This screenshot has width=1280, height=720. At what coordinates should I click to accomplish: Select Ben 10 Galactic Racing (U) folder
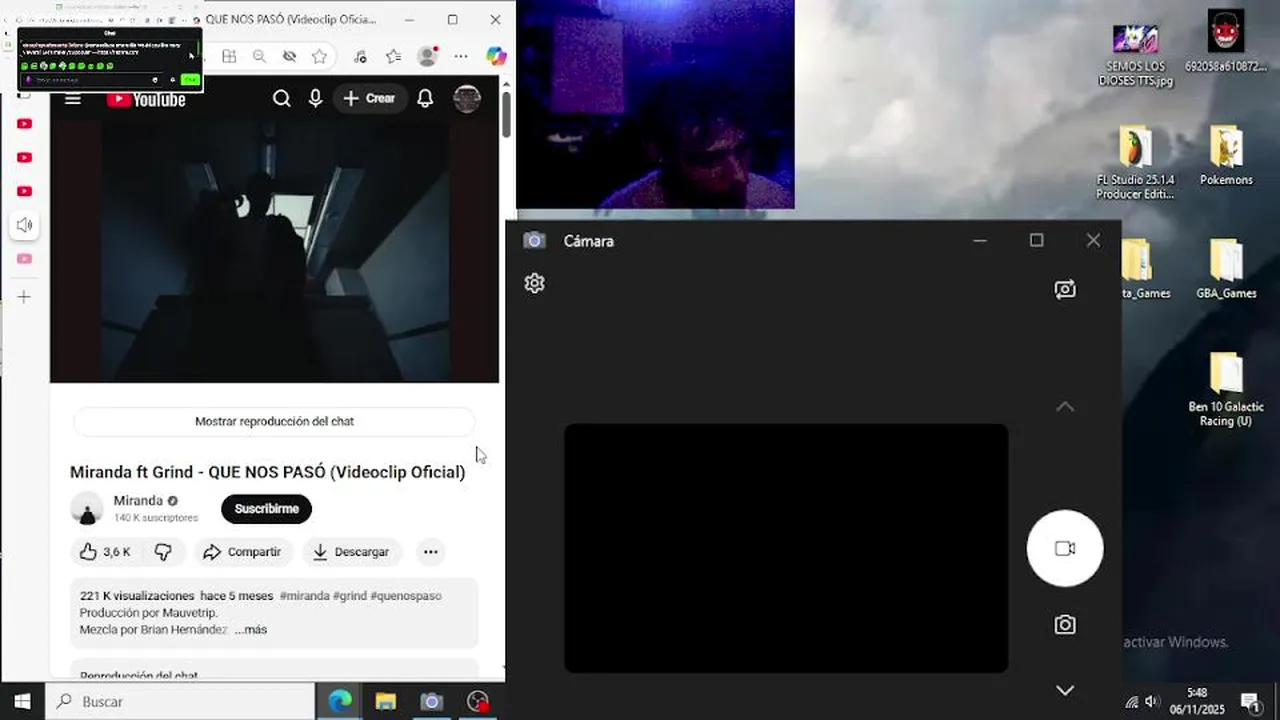pos(1226,390)
